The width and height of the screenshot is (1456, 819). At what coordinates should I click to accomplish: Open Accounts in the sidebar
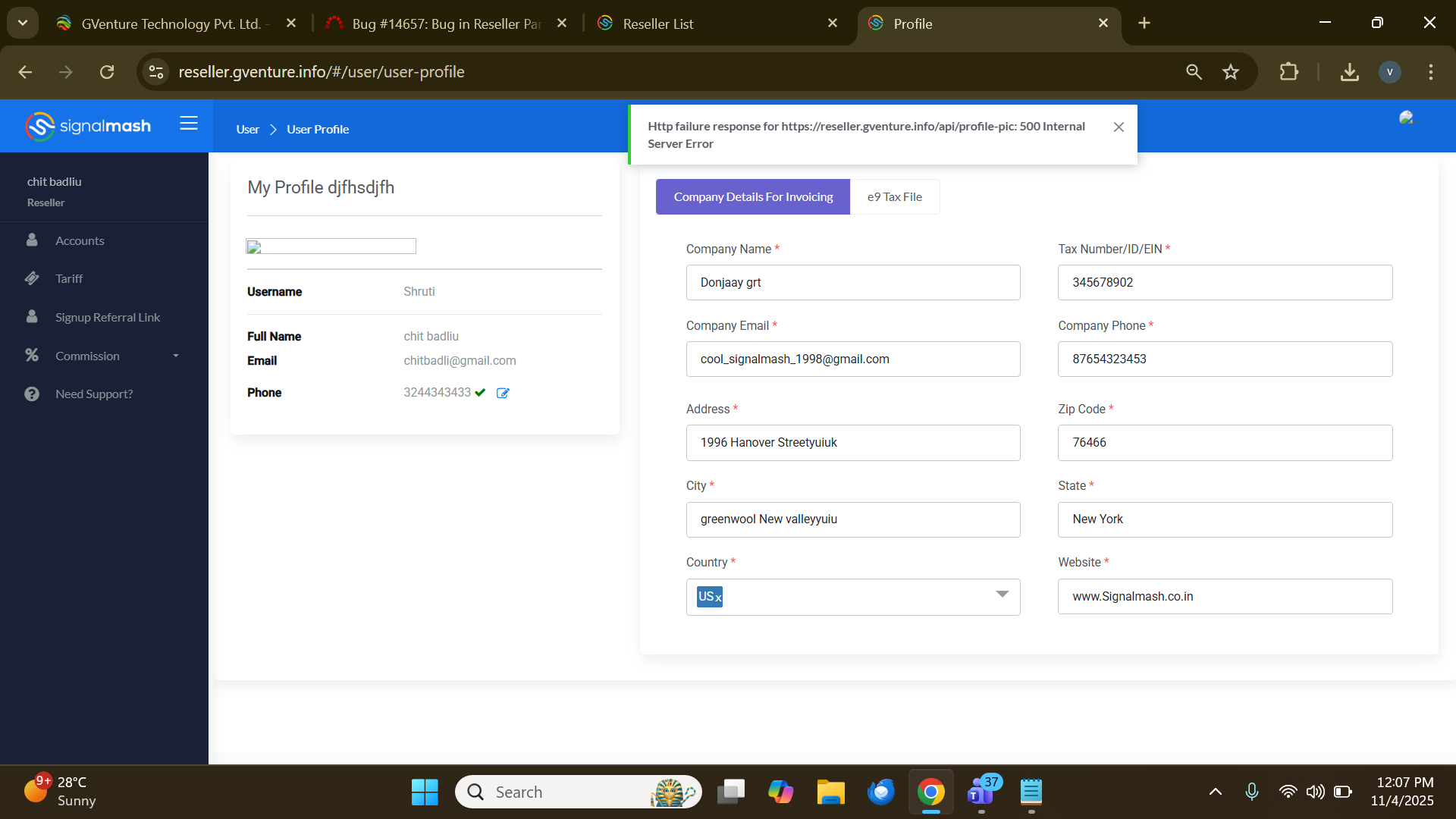point(80,241)
